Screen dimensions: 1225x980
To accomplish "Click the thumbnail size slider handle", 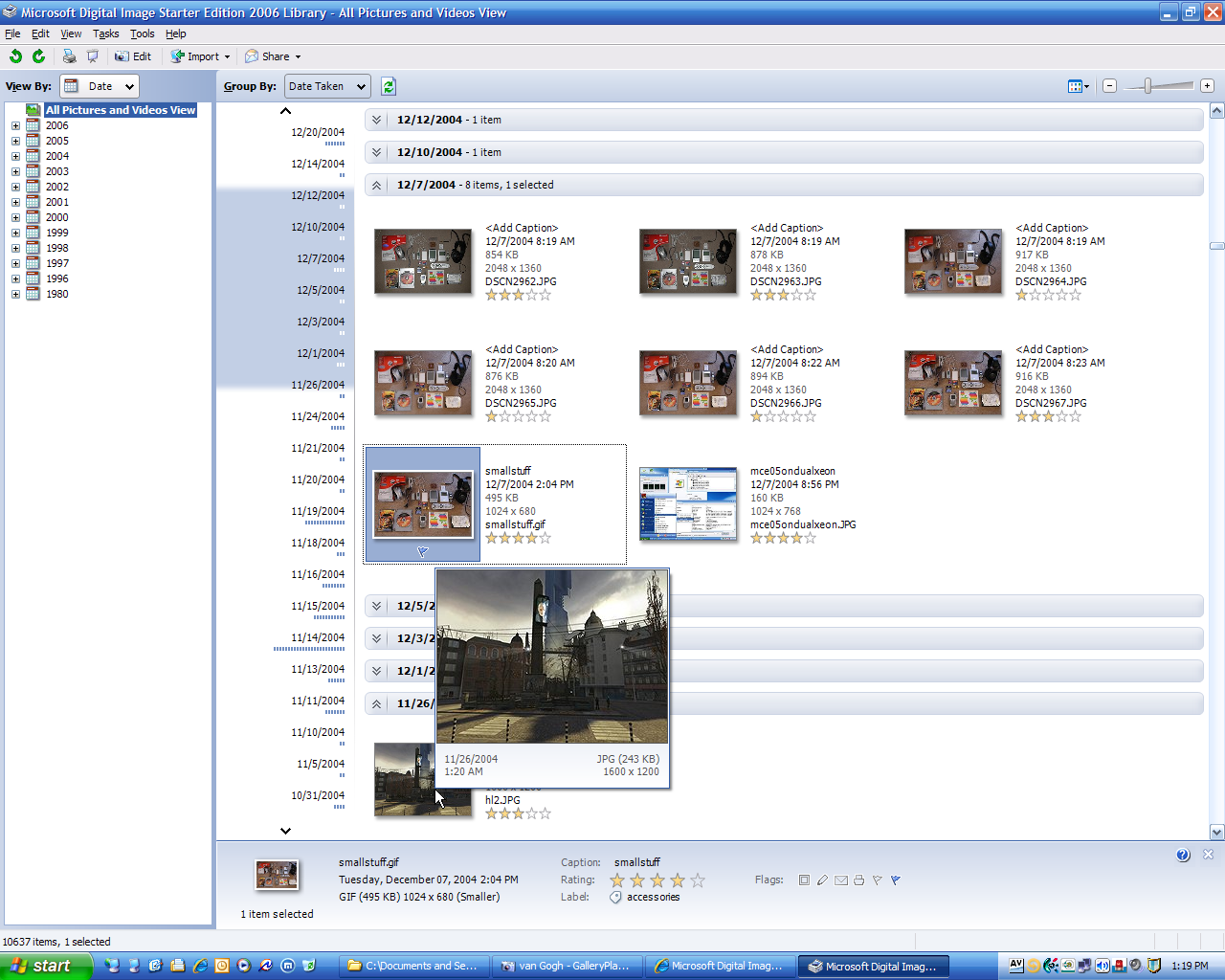I will pyautogui.click(x=1147, y=86).
